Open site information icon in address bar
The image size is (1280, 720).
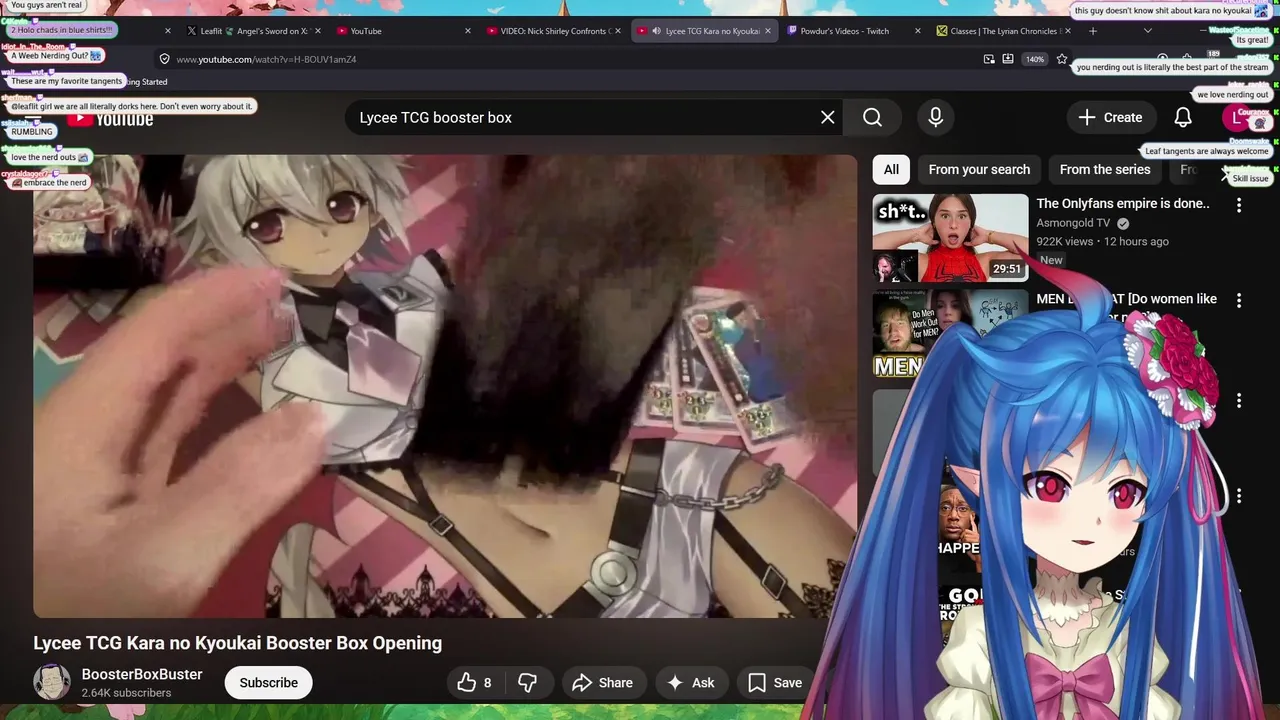[165, 59]
